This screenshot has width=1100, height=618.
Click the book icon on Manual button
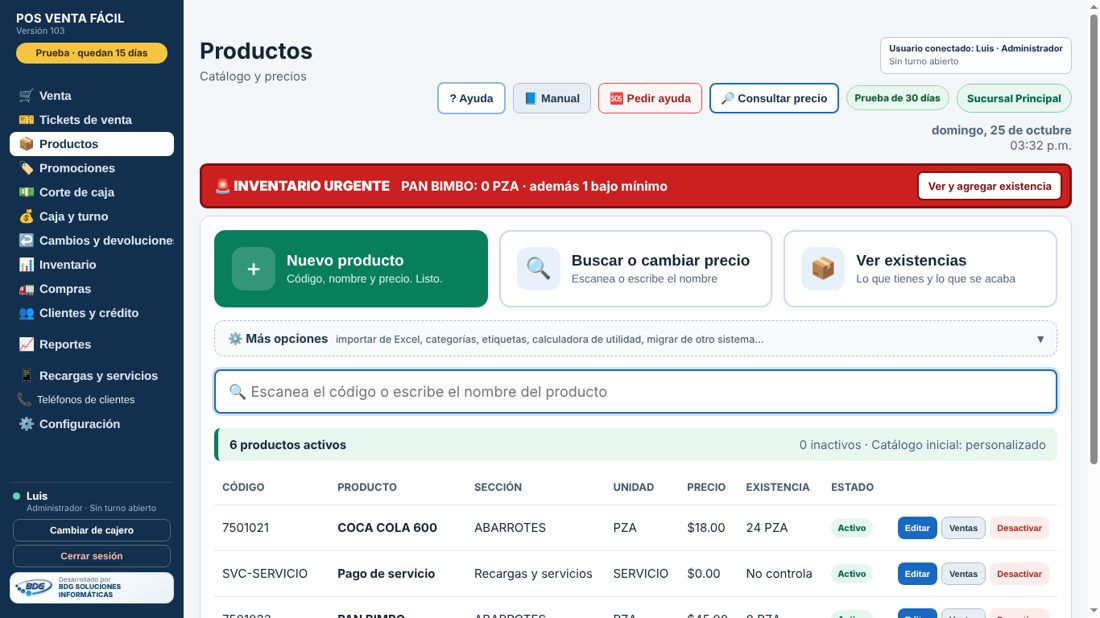530,98
